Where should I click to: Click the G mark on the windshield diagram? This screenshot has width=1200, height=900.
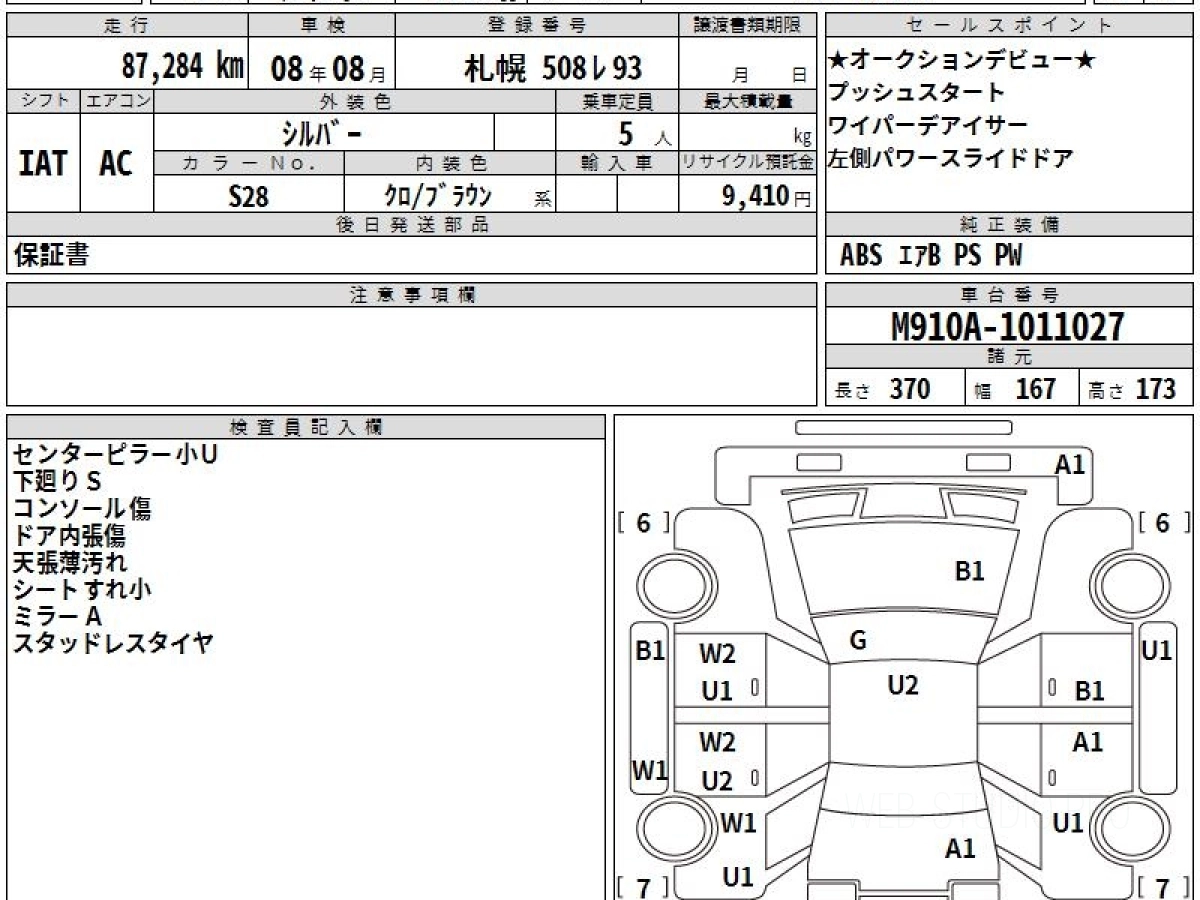pyautogui.click(x=857, y=641)
